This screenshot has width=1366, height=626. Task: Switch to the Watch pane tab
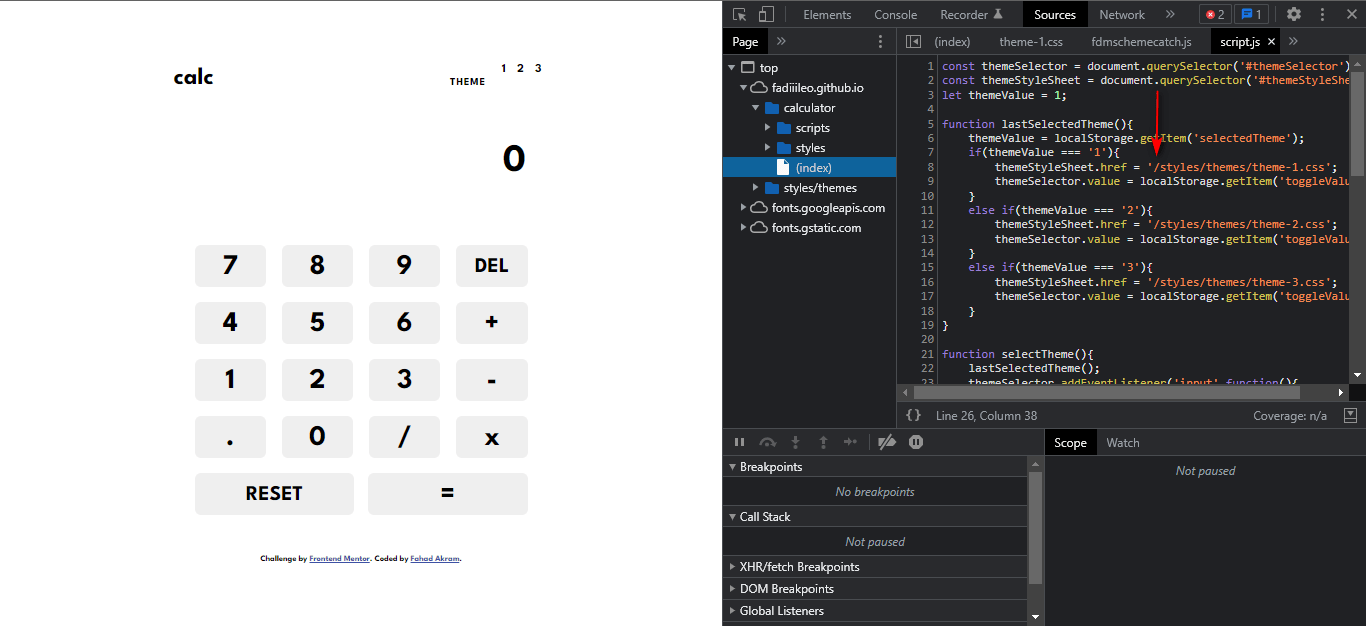[x=1122, y=442]
